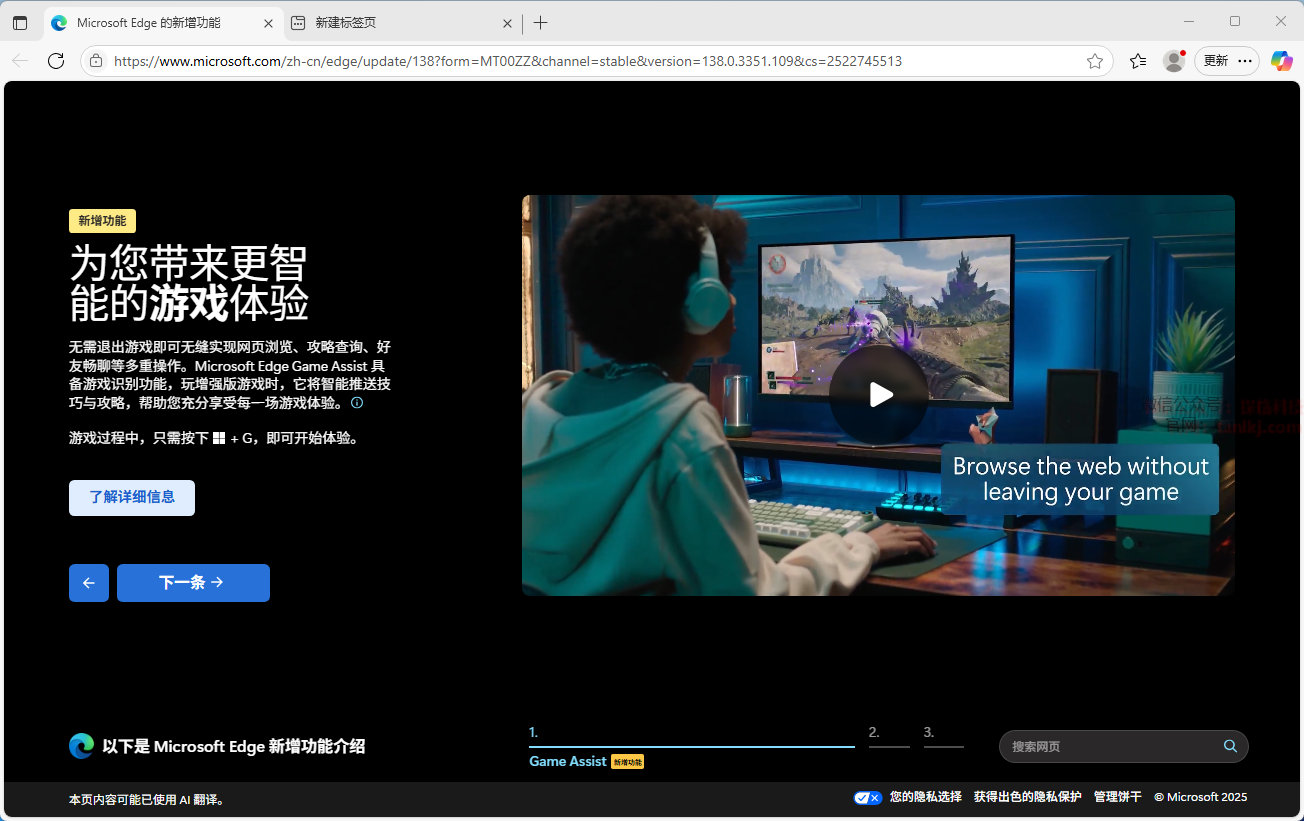The image size is (1304, 821).
Task: Advance with the 下一条 button
Action: 193,583
